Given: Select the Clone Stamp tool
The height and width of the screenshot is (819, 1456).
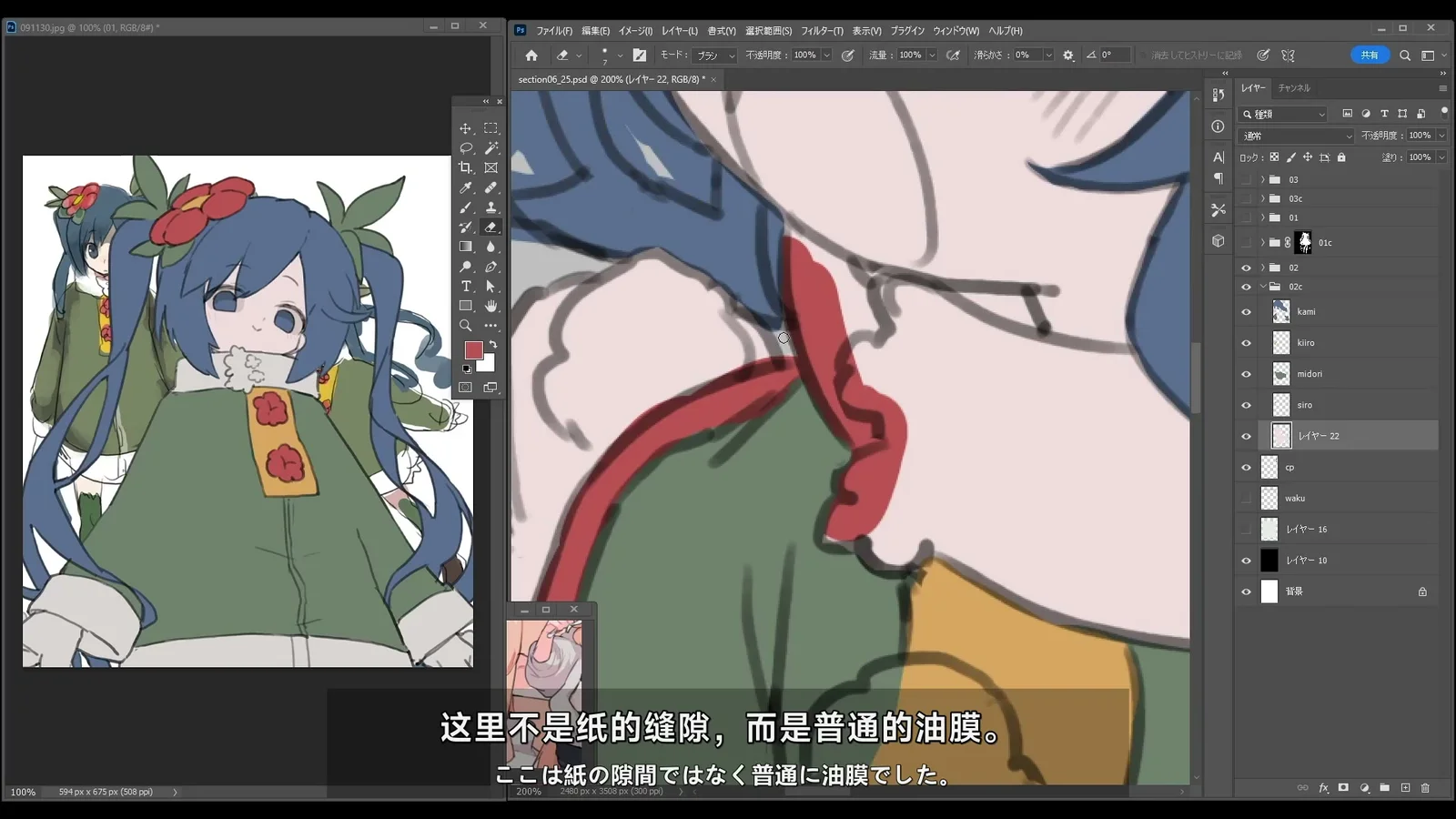Looking at the screenshot, I should click(x=491, y=207).
